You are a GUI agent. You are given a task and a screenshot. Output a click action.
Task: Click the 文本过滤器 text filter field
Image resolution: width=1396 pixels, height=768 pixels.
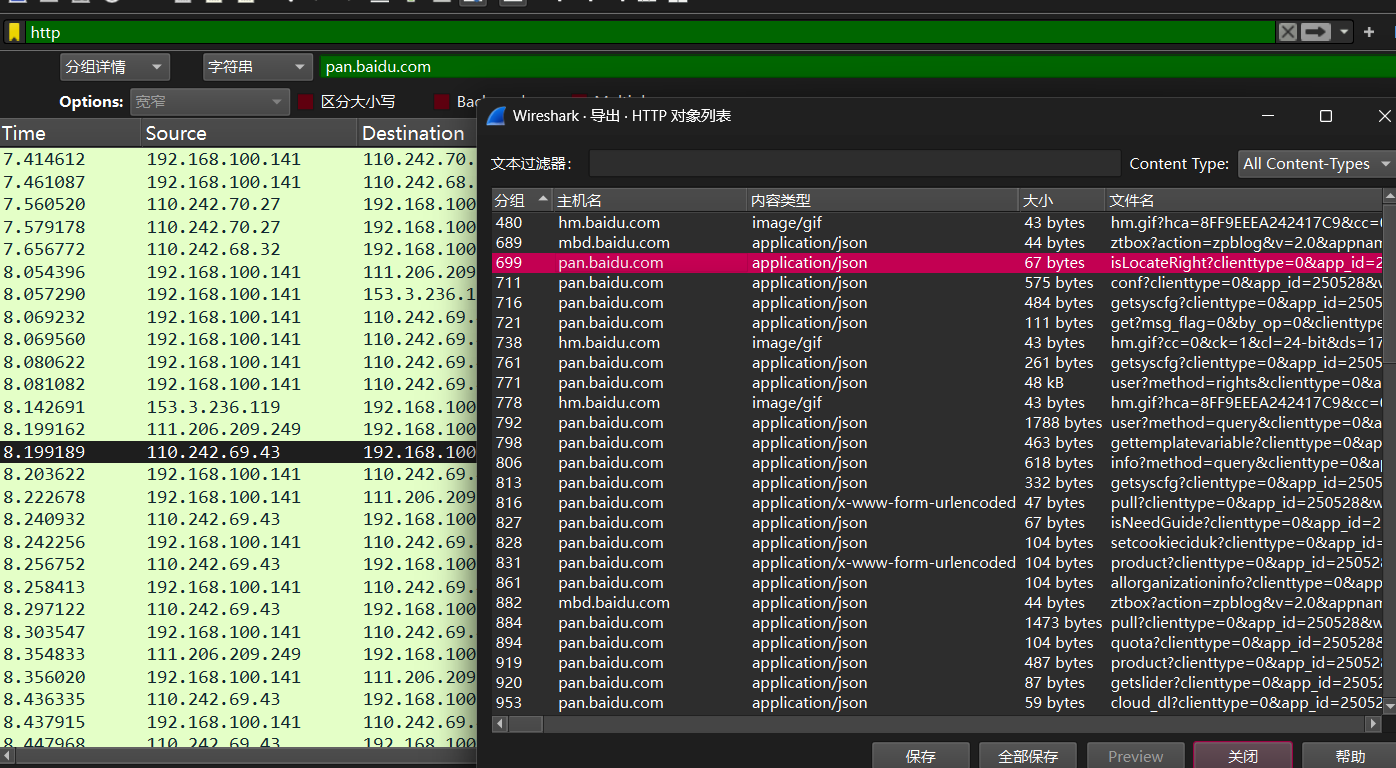click(854, 164)
